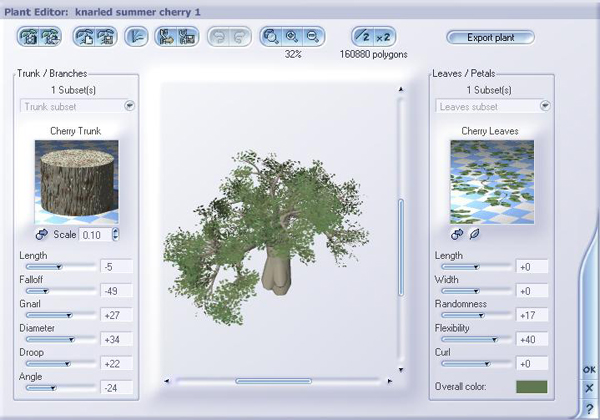The height and width of the screenshot is (420, 600).
Task: Click preview scroll-up arrow
Action: (401, 89)
